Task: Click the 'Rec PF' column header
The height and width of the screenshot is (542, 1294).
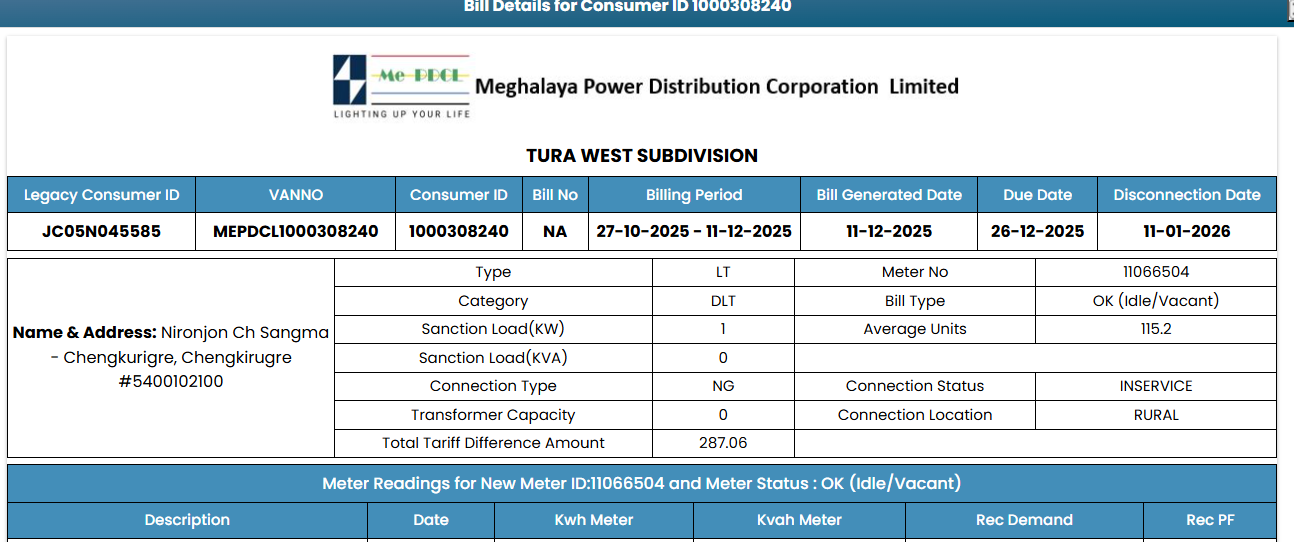Action: [1210, 520]
